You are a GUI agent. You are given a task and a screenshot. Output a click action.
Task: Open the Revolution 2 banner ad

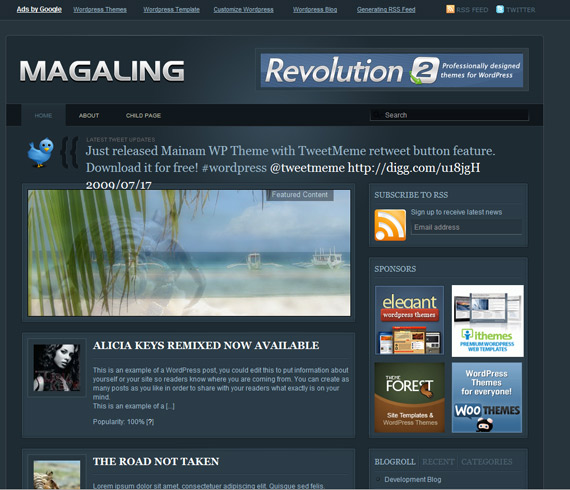(x=392, y=71)
